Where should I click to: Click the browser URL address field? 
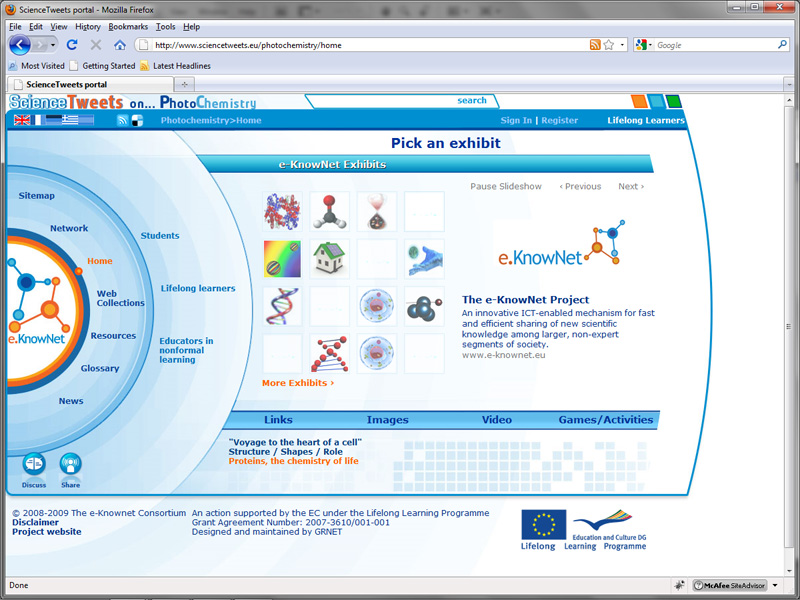point(370,45)
